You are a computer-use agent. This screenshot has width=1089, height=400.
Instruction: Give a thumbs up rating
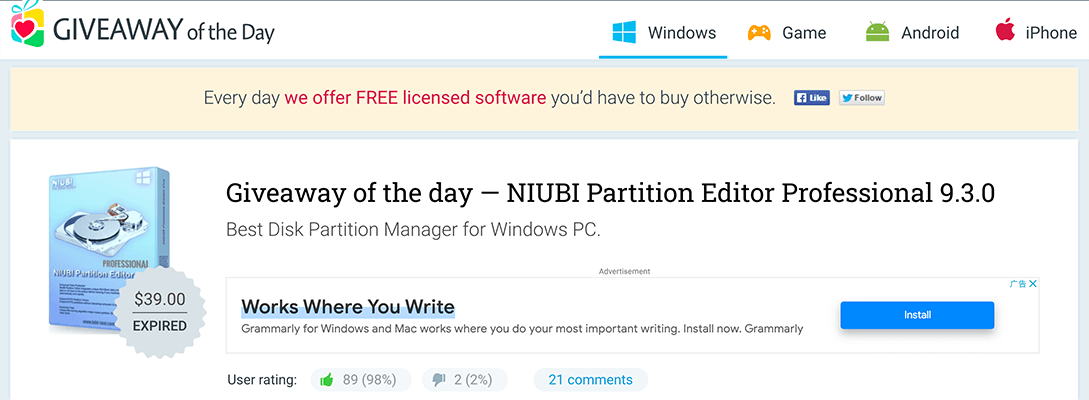(x=326, y=380)
